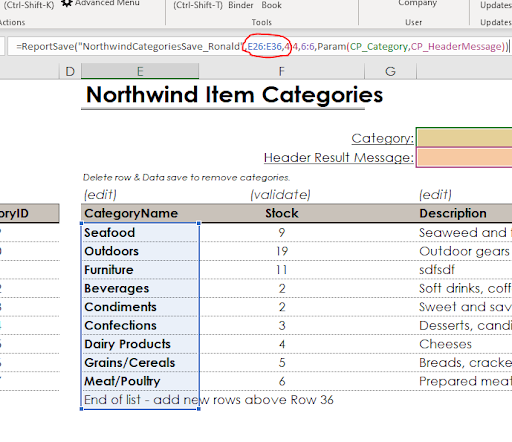Viewport: 512px width, 442px height.
Task: Select Confections stock value 3
Action: (282, 326)
